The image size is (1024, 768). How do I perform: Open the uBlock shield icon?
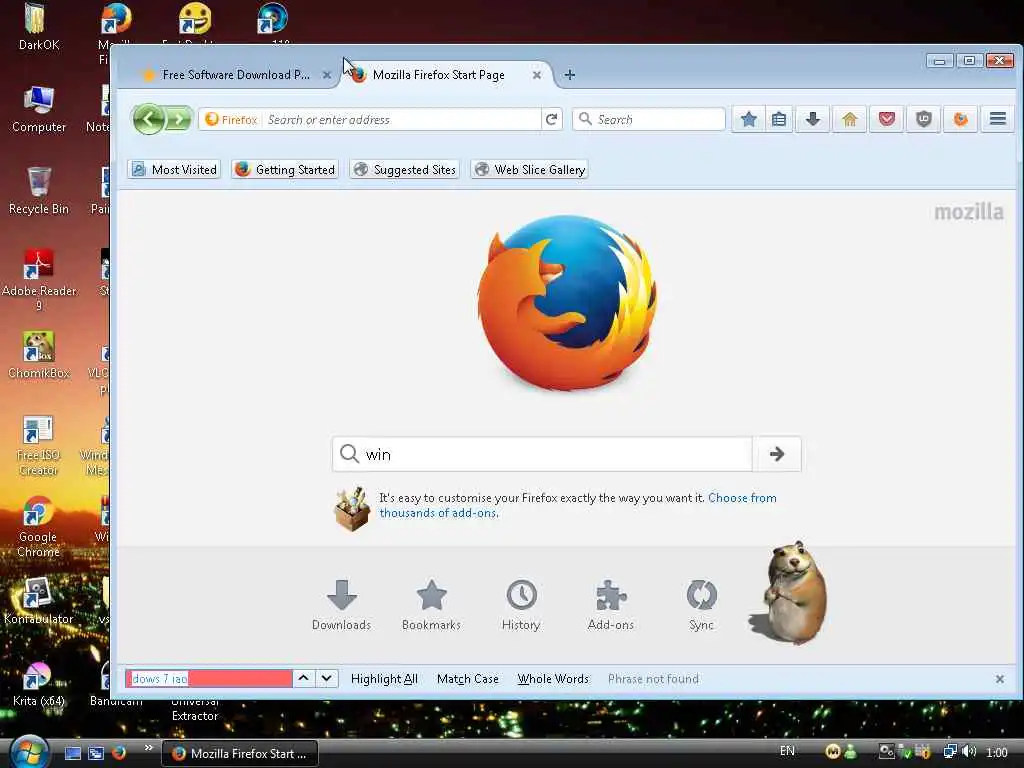(x=923, y=120)
